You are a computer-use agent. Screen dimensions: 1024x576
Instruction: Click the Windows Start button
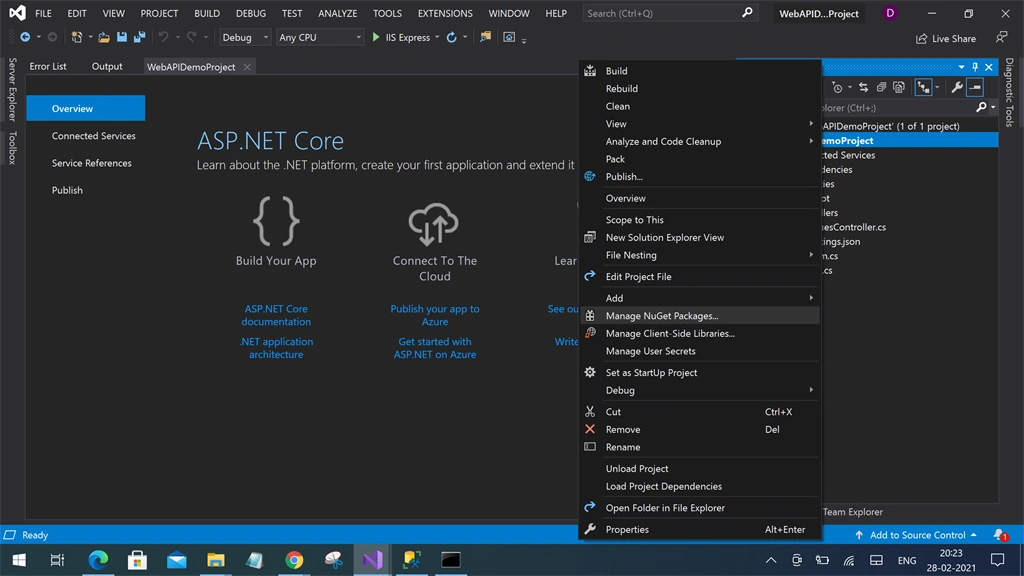pos(19,560)
